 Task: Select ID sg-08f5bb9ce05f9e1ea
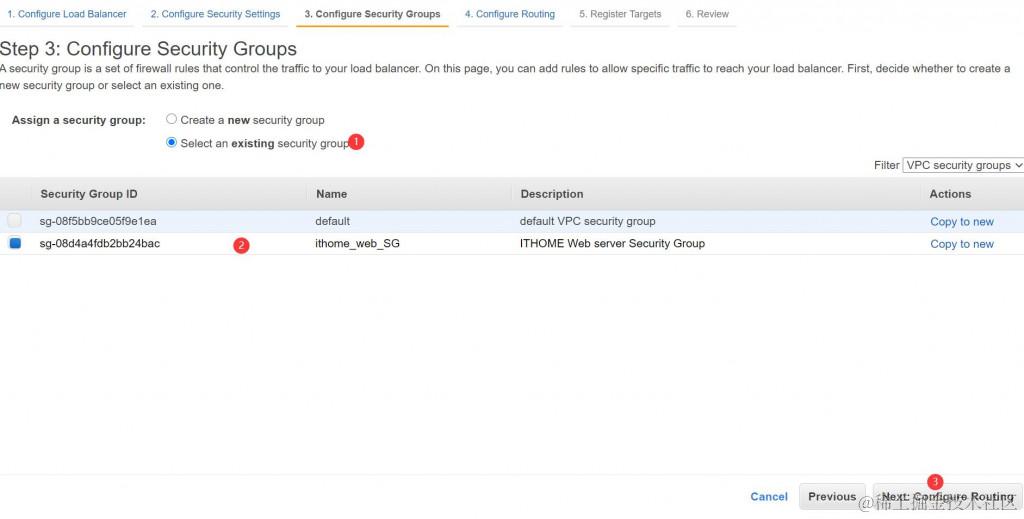click(x=98, y=221)
